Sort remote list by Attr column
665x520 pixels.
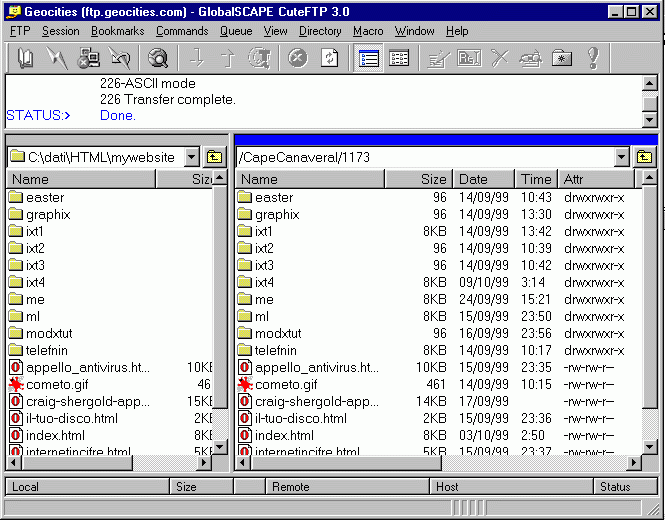(596, 179)
